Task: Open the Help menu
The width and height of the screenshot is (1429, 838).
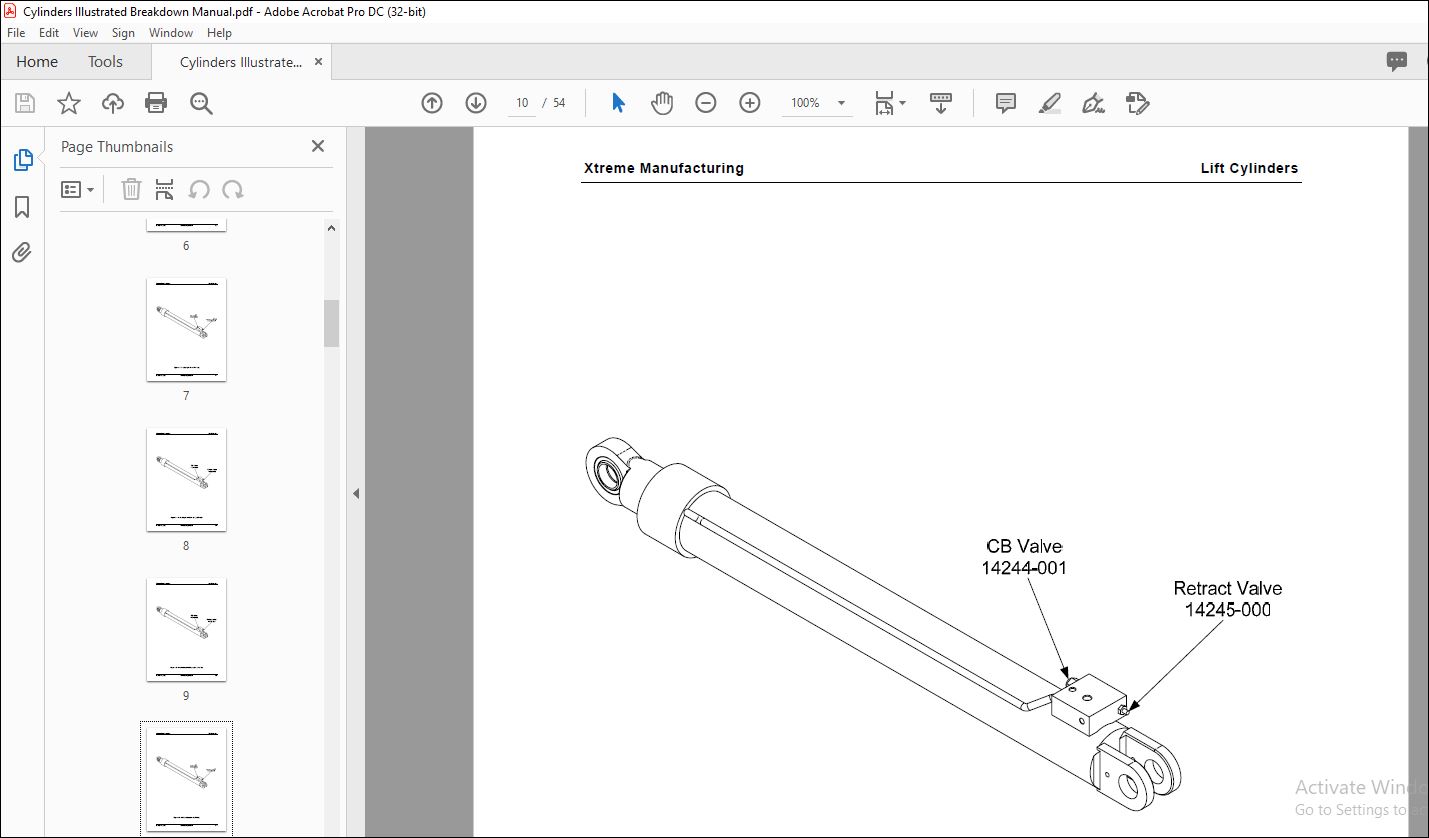Action: (x=219, y=33)
